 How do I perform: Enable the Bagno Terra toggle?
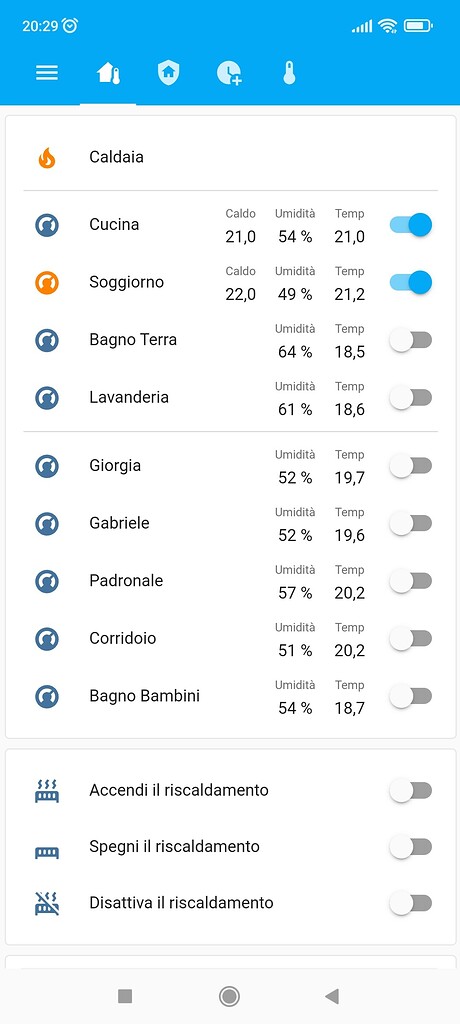tap(410, 340)
